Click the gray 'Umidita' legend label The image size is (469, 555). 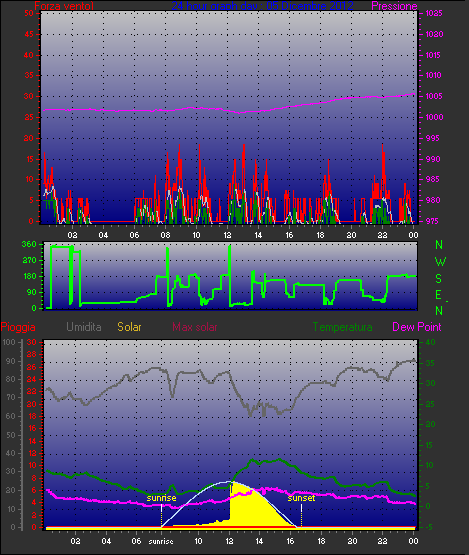coord(84,327)
